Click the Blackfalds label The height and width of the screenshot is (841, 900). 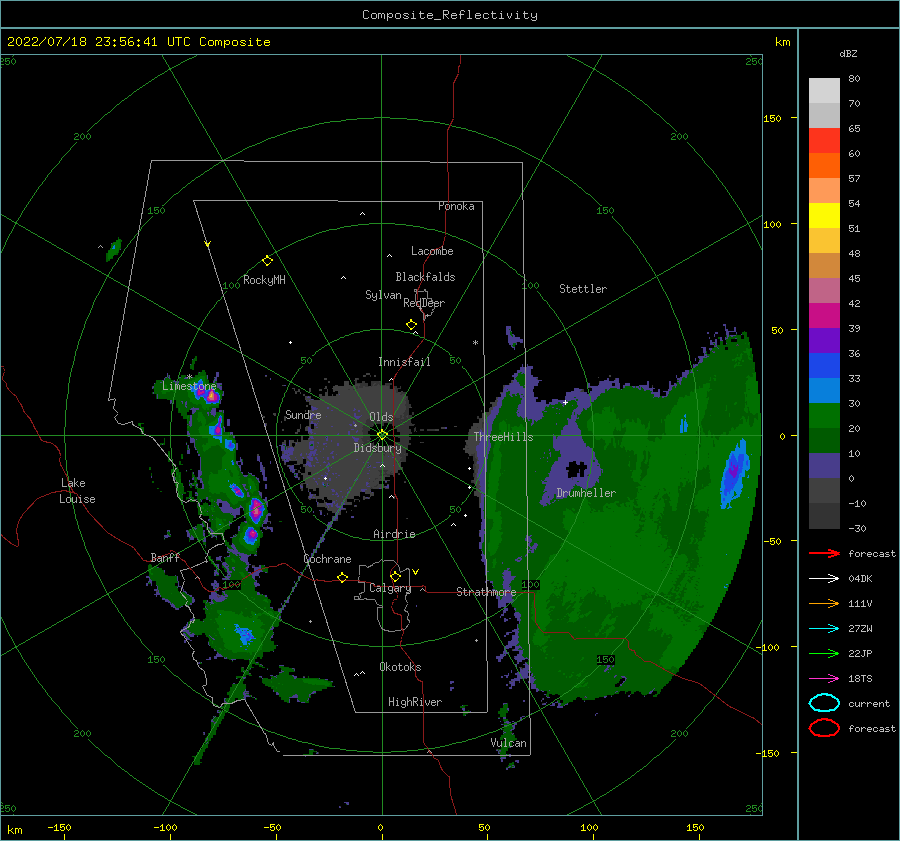point(425,277)
